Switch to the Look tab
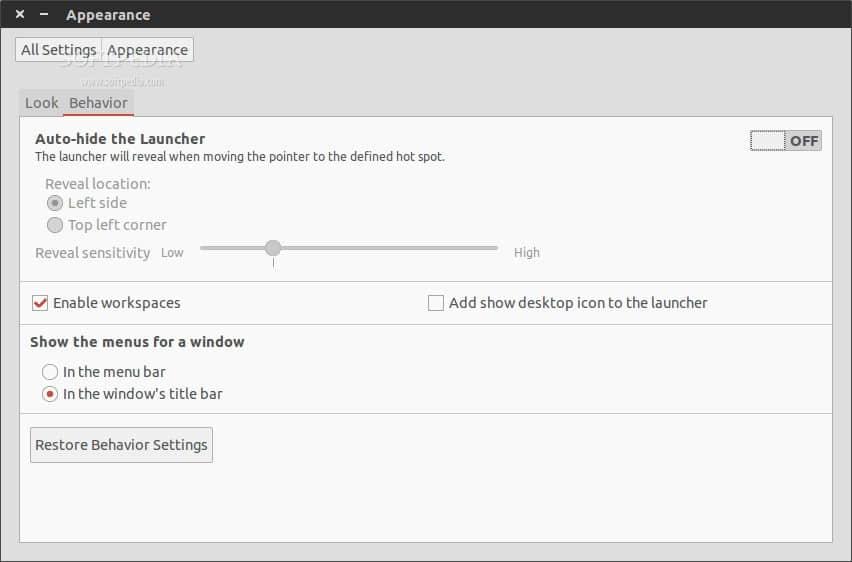 (x=42, y=103)
